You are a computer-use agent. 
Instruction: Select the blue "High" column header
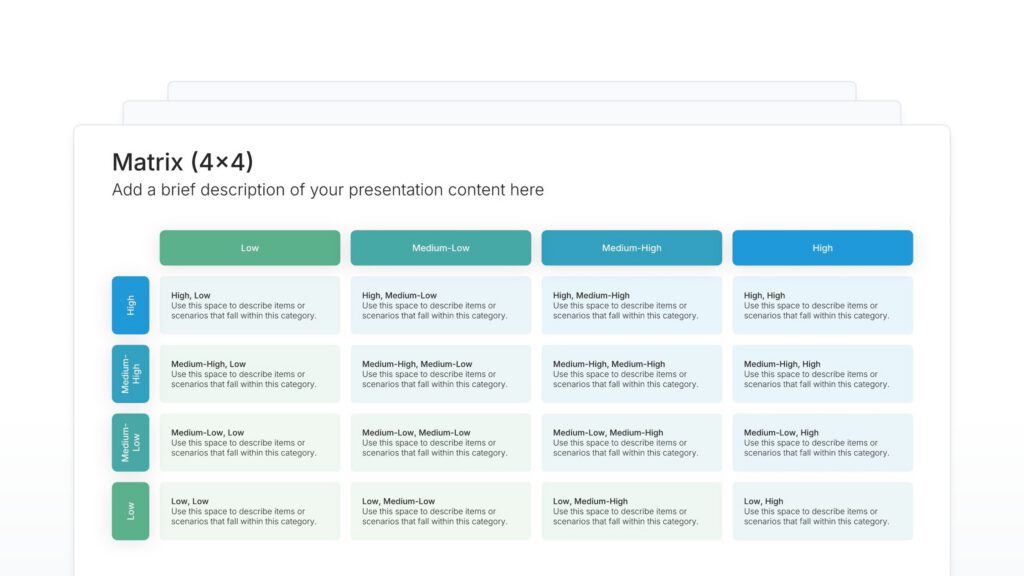pyautogui.click(x=822, y=248)
